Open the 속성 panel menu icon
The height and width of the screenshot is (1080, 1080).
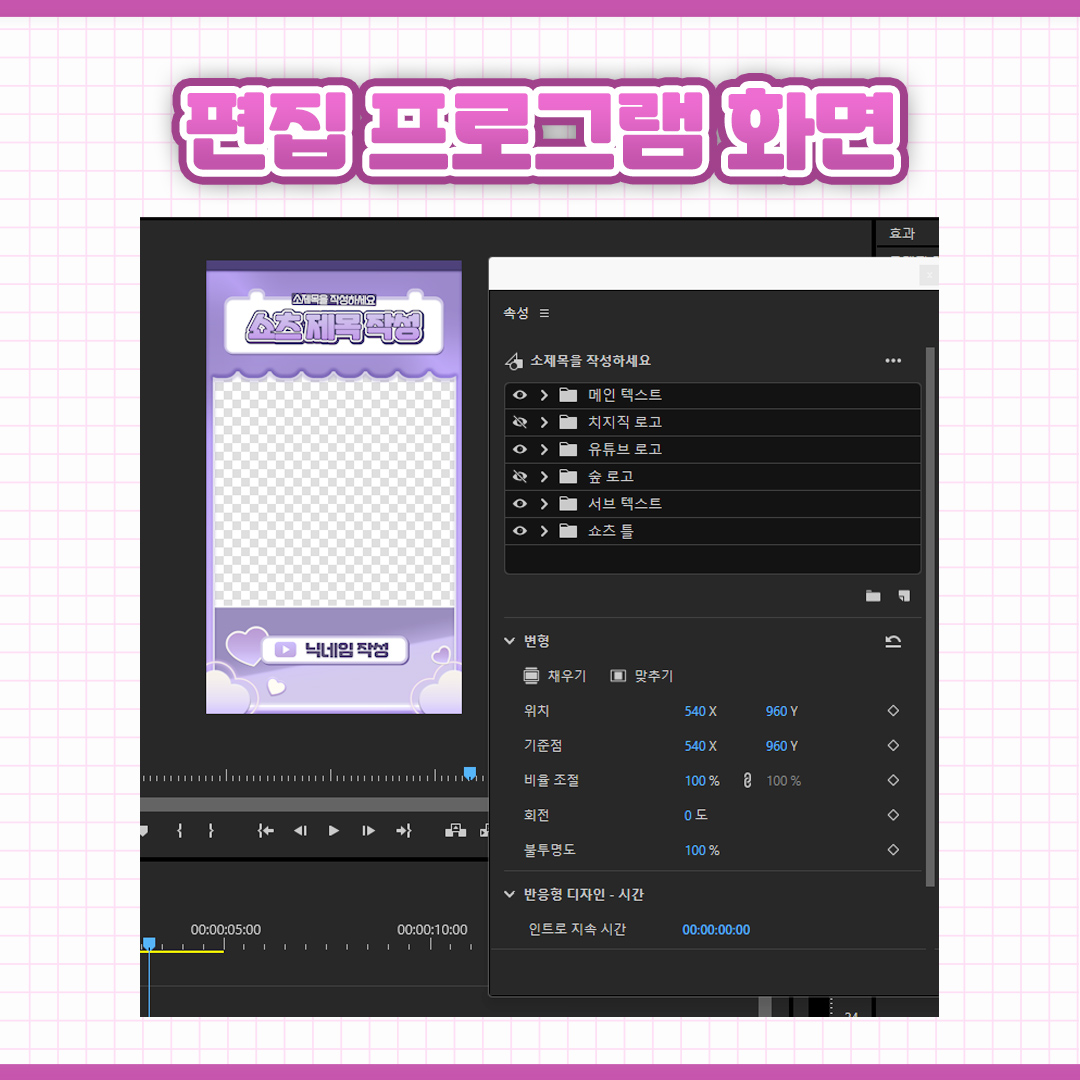pyautogui.click(x=544, y=313)
